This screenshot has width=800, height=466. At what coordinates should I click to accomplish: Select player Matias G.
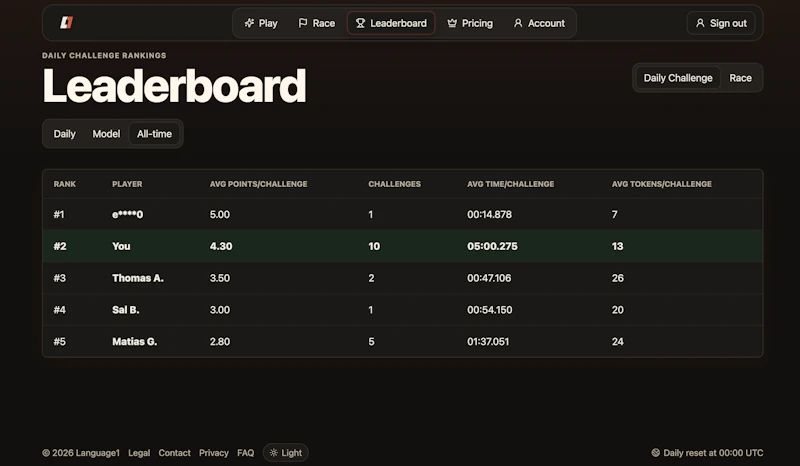pyautogui.click(x=135, y=341)
